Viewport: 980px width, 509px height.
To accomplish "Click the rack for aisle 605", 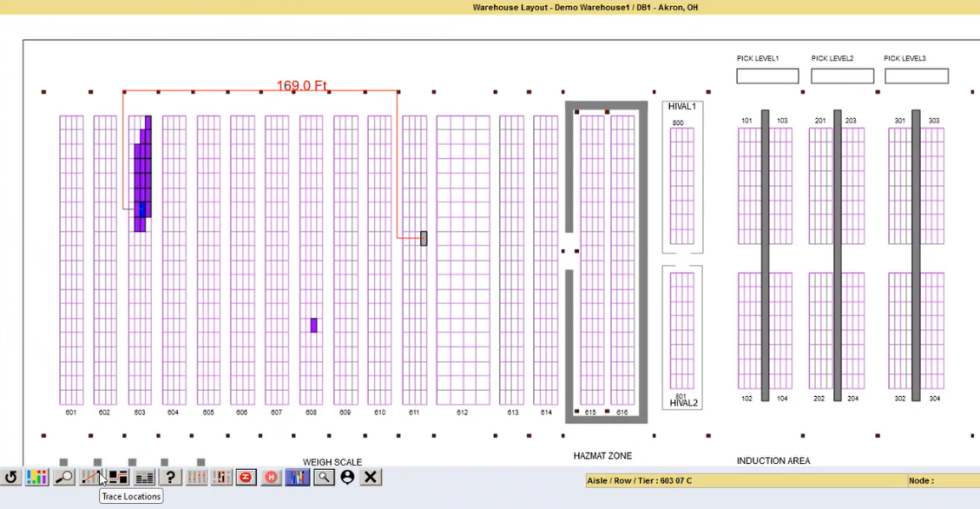I will (x=209, y=260).
